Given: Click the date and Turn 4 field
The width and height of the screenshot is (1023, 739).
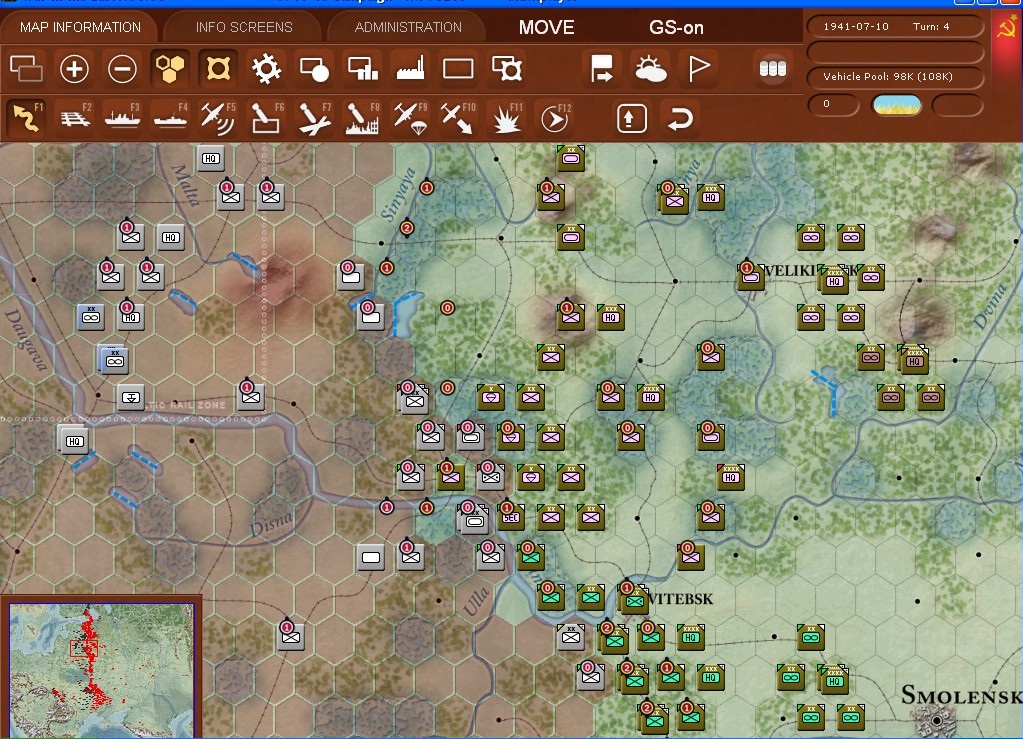Looking at the screenshot, I should click(x=894, y=27).
